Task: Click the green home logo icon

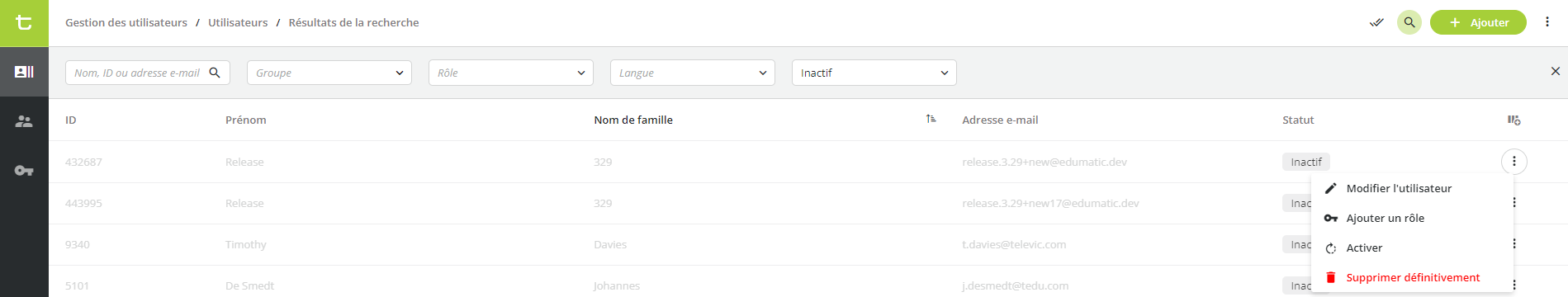Action: pos(24,23)
